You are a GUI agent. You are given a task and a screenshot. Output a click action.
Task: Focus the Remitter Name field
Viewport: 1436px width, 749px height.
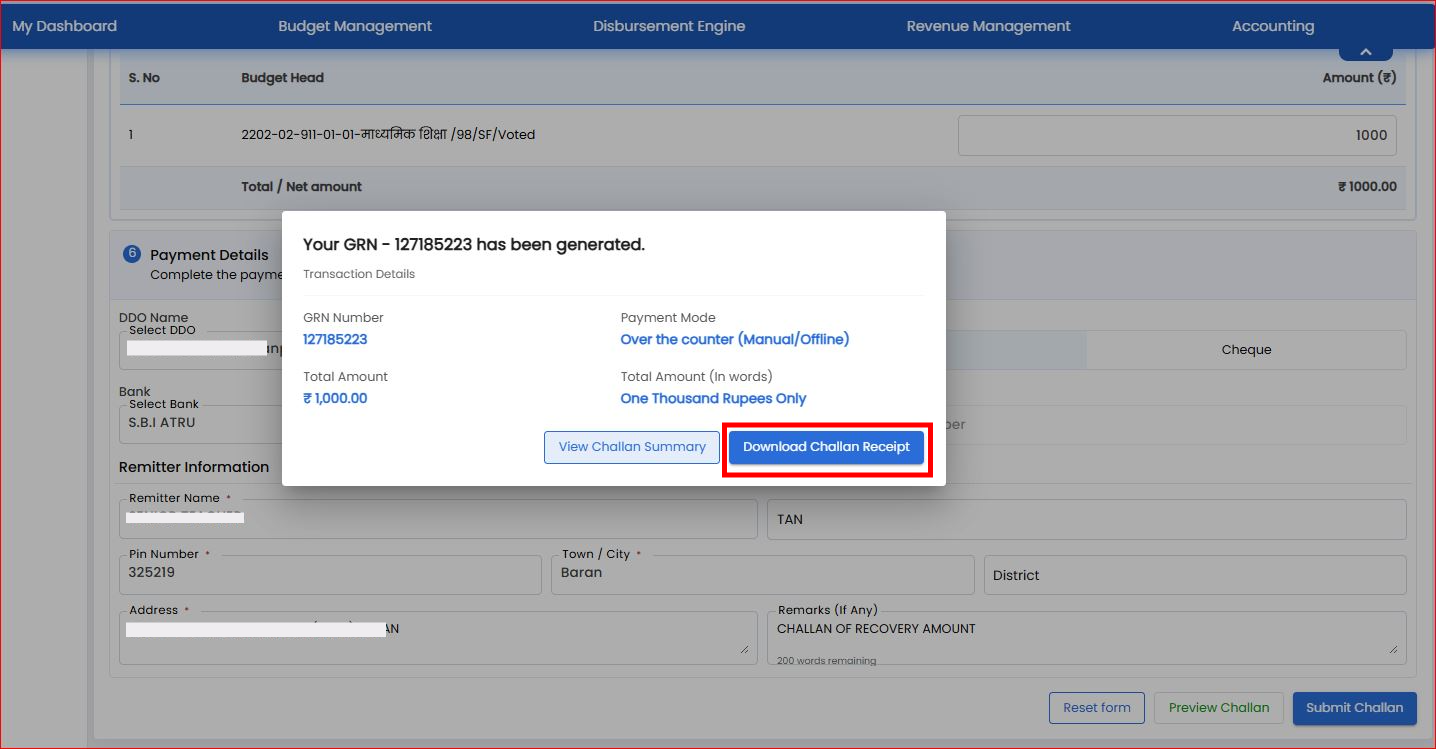(x=438, y=519)
